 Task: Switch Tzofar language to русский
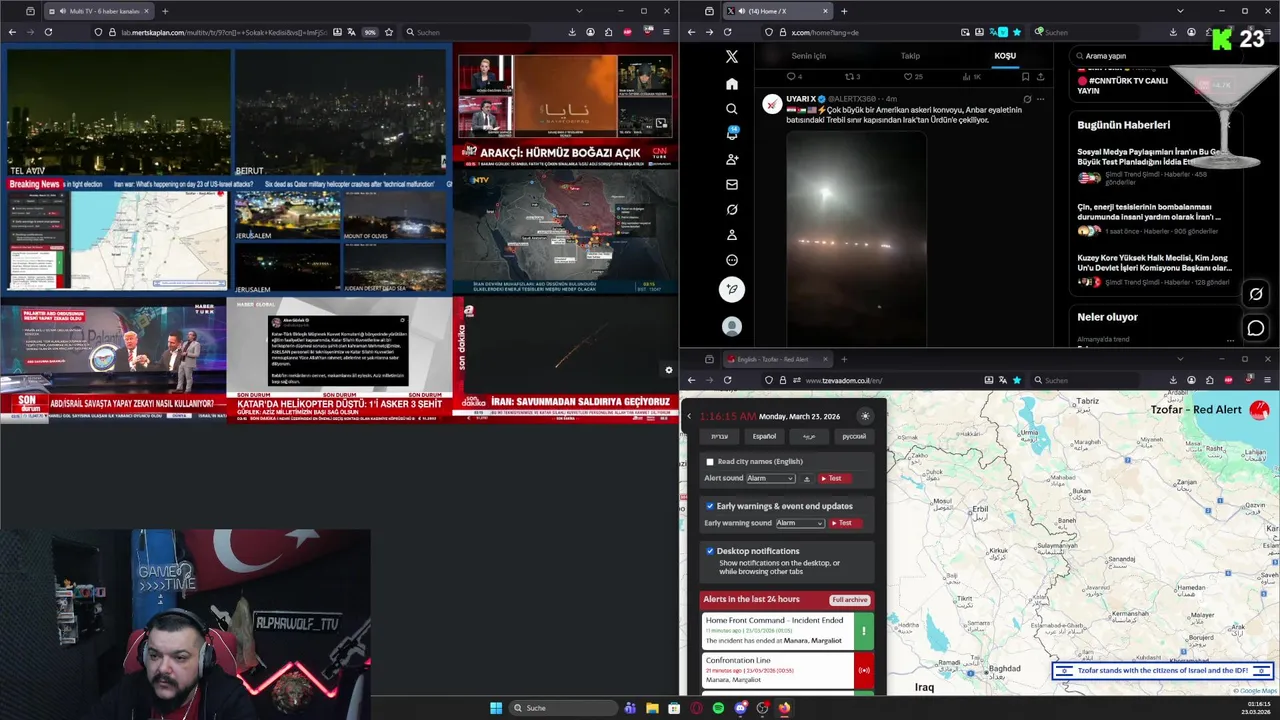(854, 436)
